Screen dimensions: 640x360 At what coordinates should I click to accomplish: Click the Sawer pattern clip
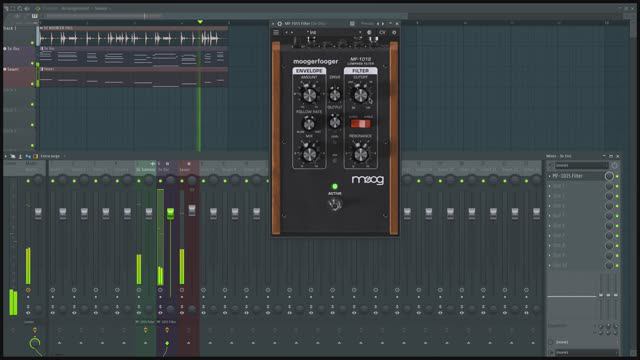point(133,77)
